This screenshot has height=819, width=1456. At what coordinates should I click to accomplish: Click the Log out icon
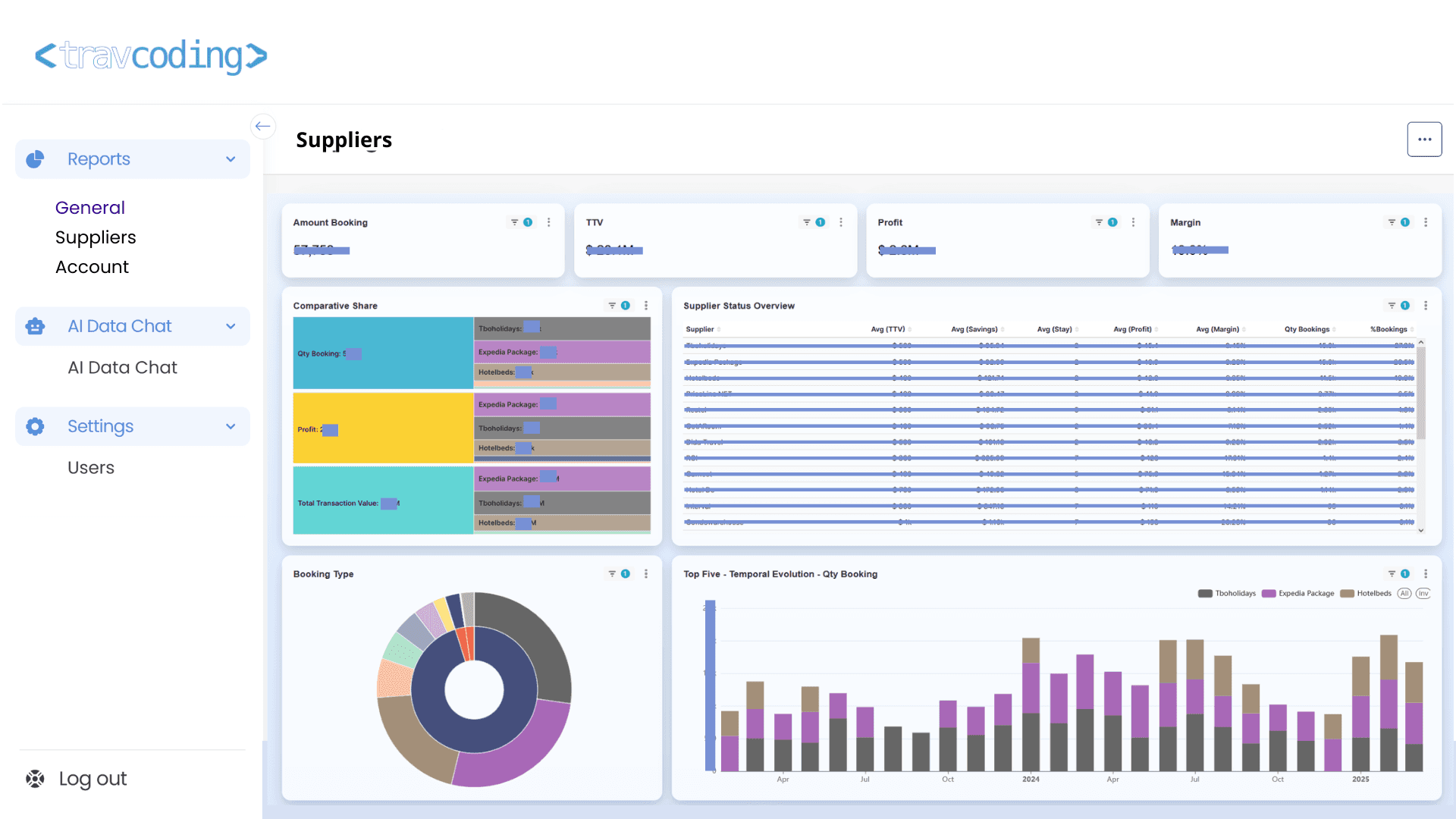coord(35,779)
